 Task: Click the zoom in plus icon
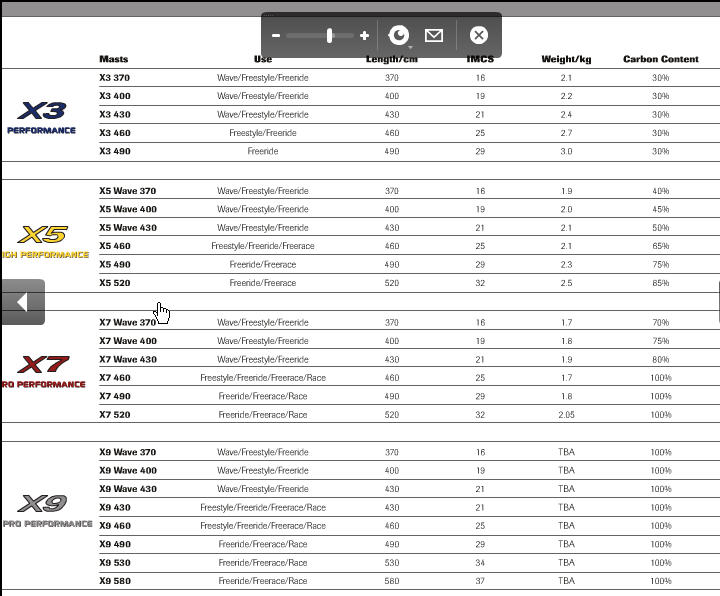point(364,36)
